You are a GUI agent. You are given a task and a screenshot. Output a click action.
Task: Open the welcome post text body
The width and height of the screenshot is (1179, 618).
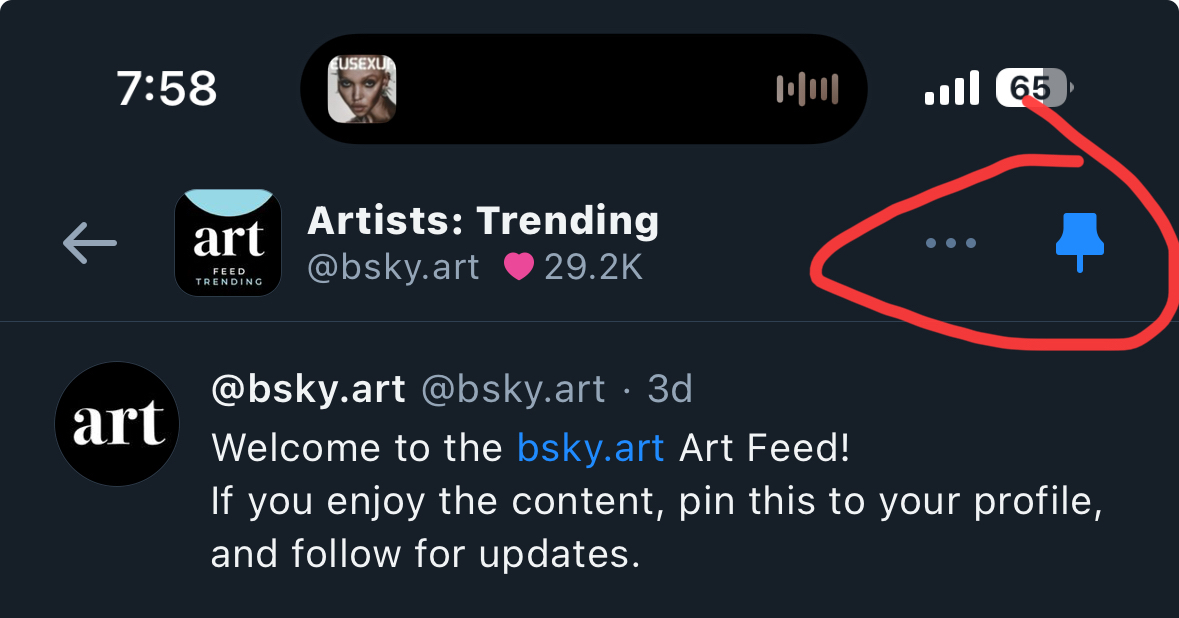click(x=655, y=500)
